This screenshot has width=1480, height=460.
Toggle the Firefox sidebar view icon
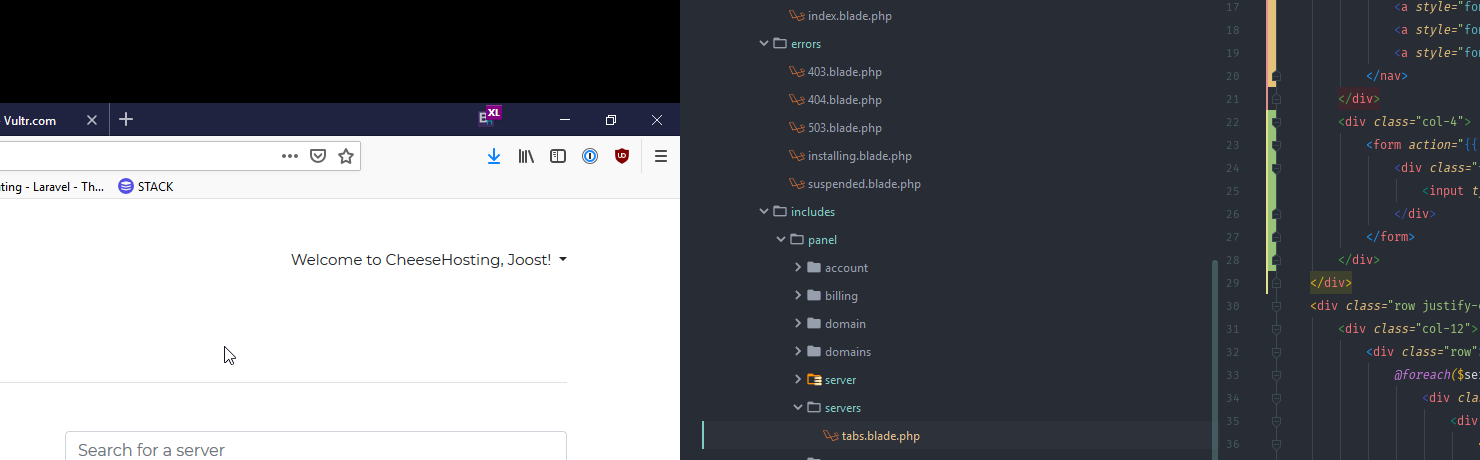[x=558, y=156]
